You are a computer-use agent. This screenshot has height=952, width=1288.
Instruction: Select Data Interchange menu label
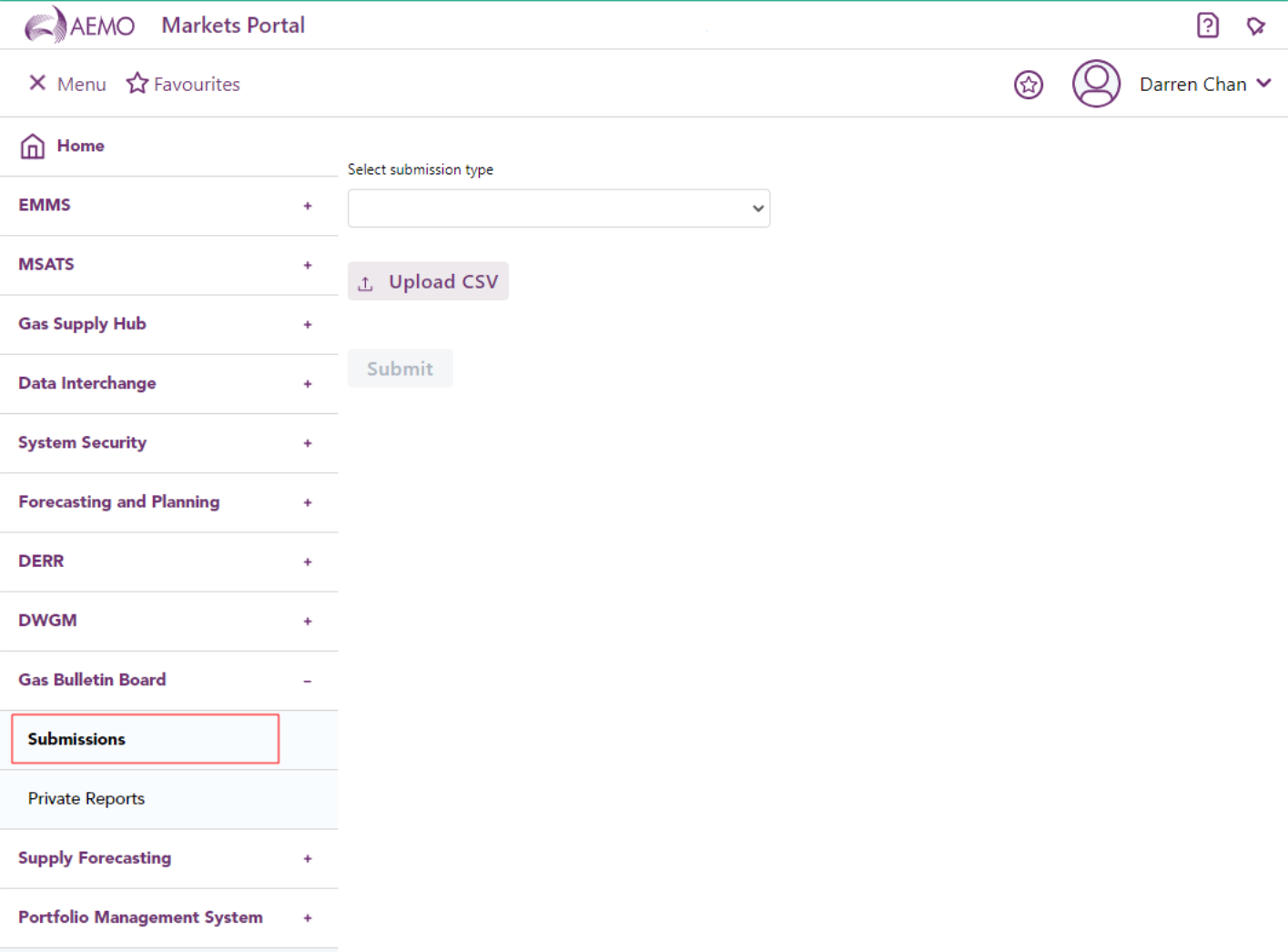click(87, 383)
